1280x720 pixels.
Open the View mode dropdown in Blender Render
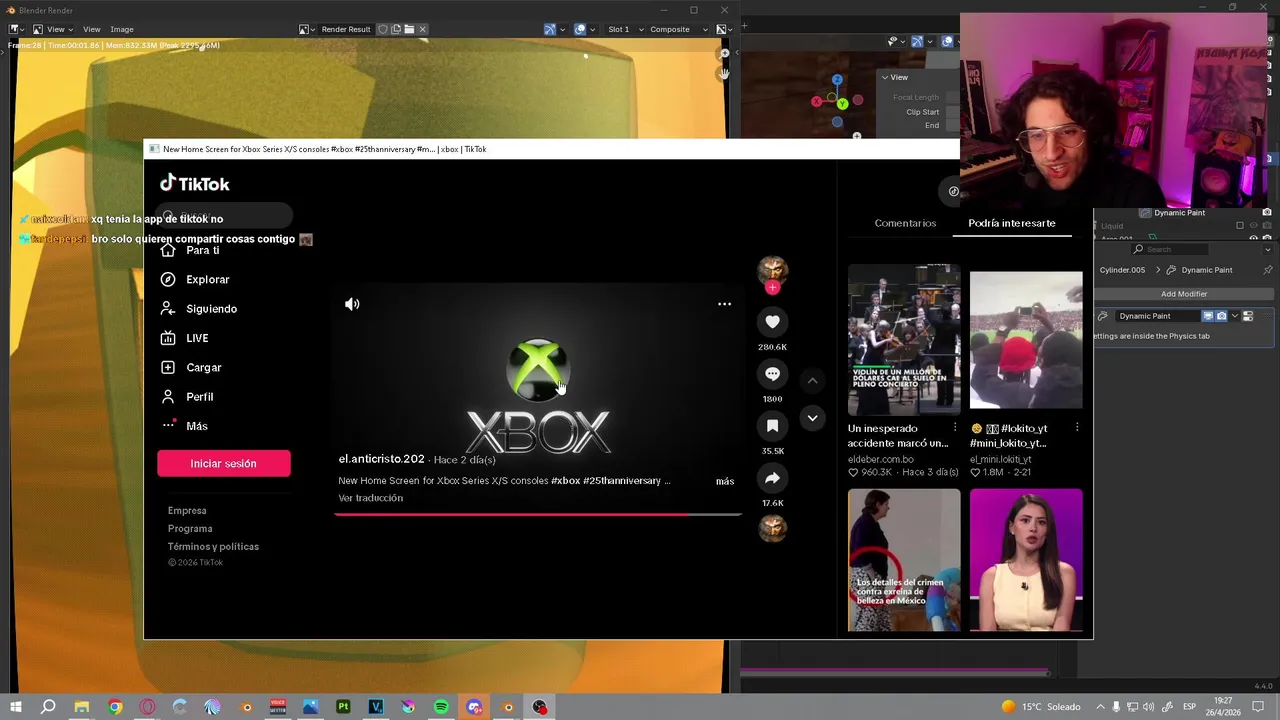coord(55,29)
